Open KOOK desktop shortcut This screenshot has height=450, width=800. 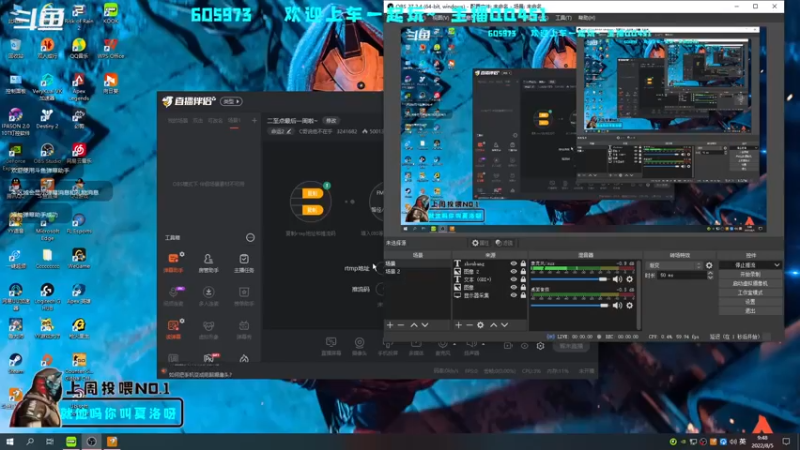pos(110,13)
